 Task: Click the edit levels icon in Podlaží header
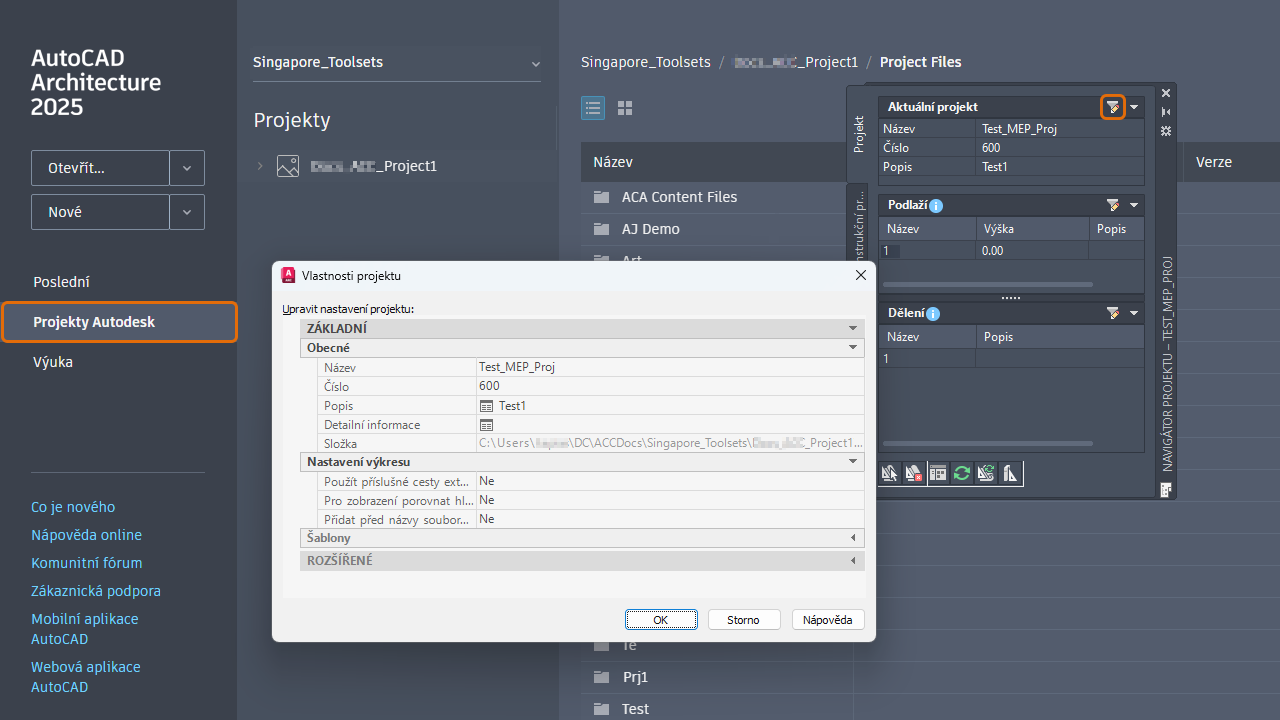pyautogui.click(x=1113, y=205)
